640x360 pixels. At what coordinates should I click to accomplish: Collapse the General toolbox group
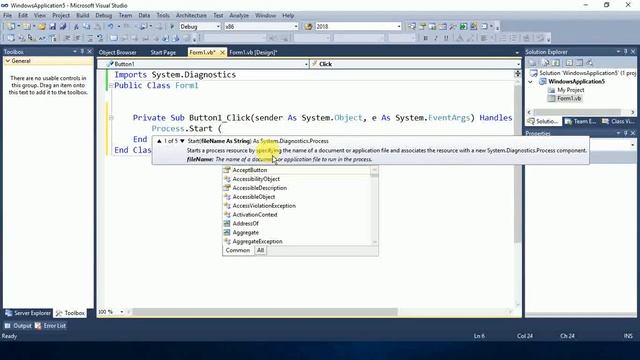click(x=8, y=61)
